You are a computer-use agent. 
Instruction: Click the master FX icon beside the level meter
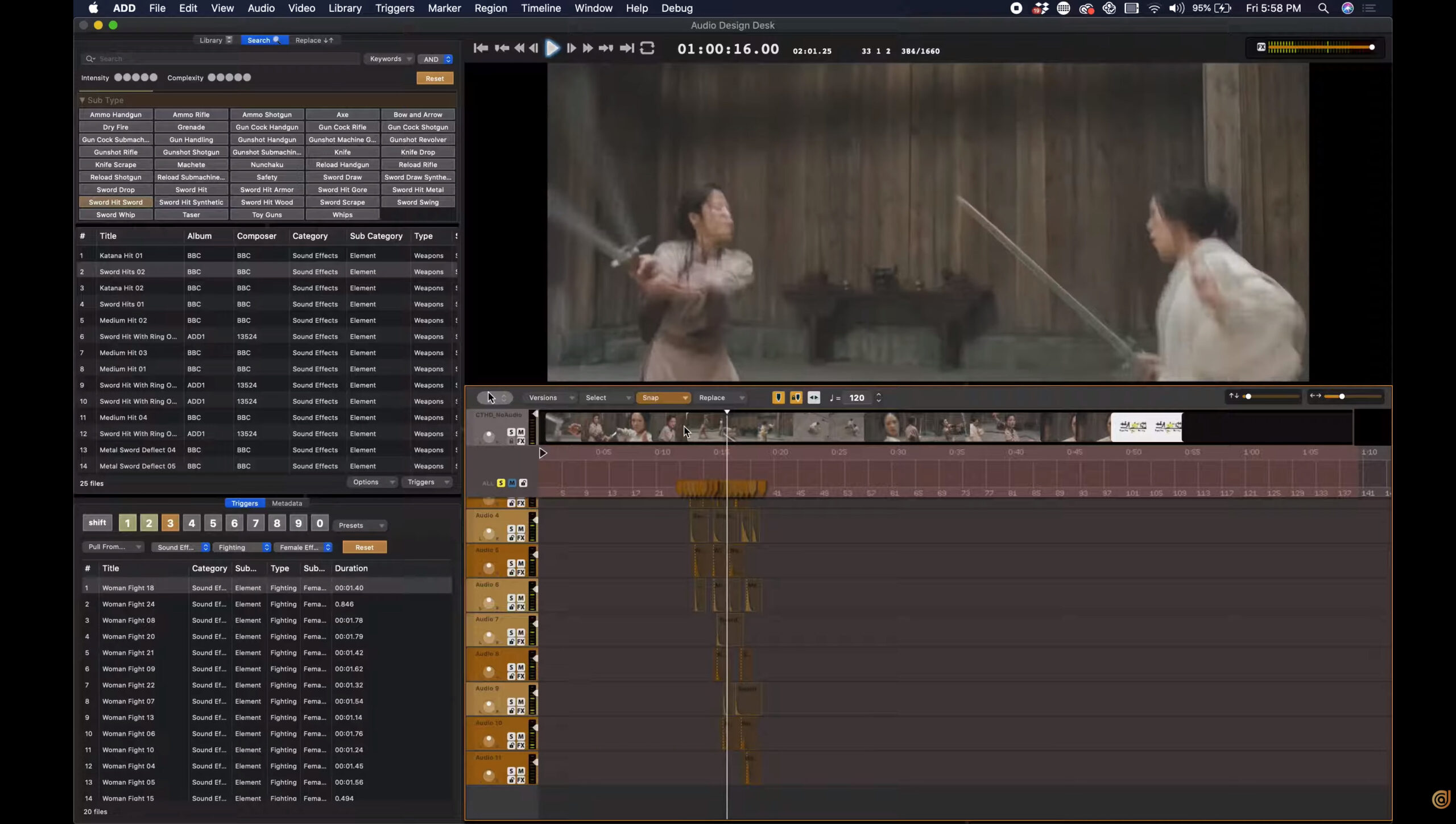[x=1261, y=47]
